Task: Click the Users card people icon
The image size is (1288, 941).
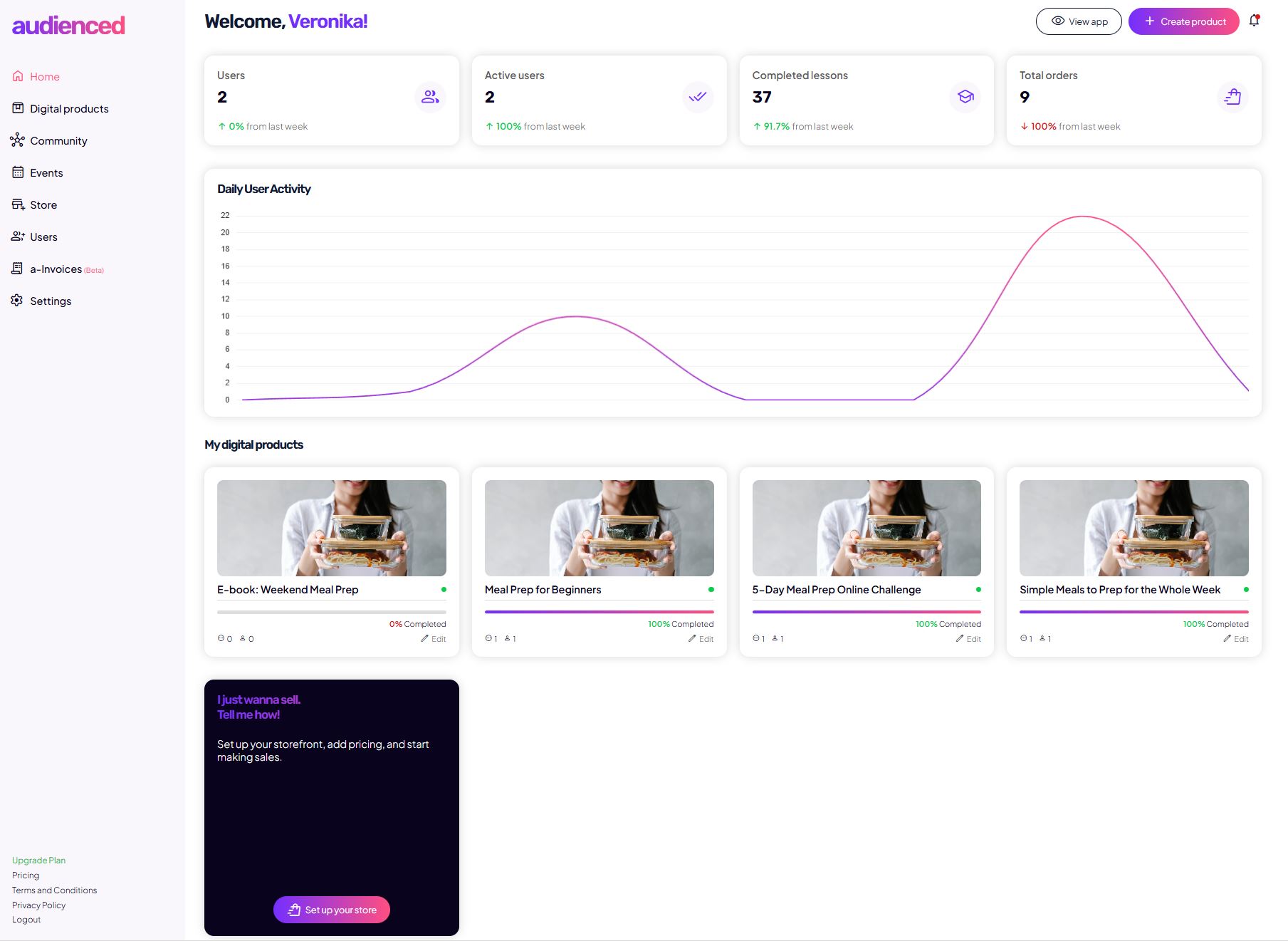Action: (x=430, y=97)
